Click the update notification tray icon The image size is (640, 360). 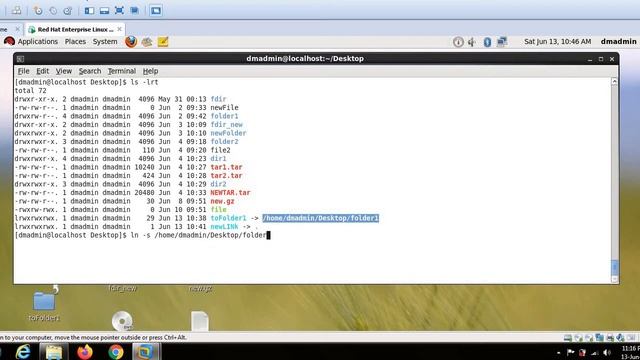coord(458,42)
